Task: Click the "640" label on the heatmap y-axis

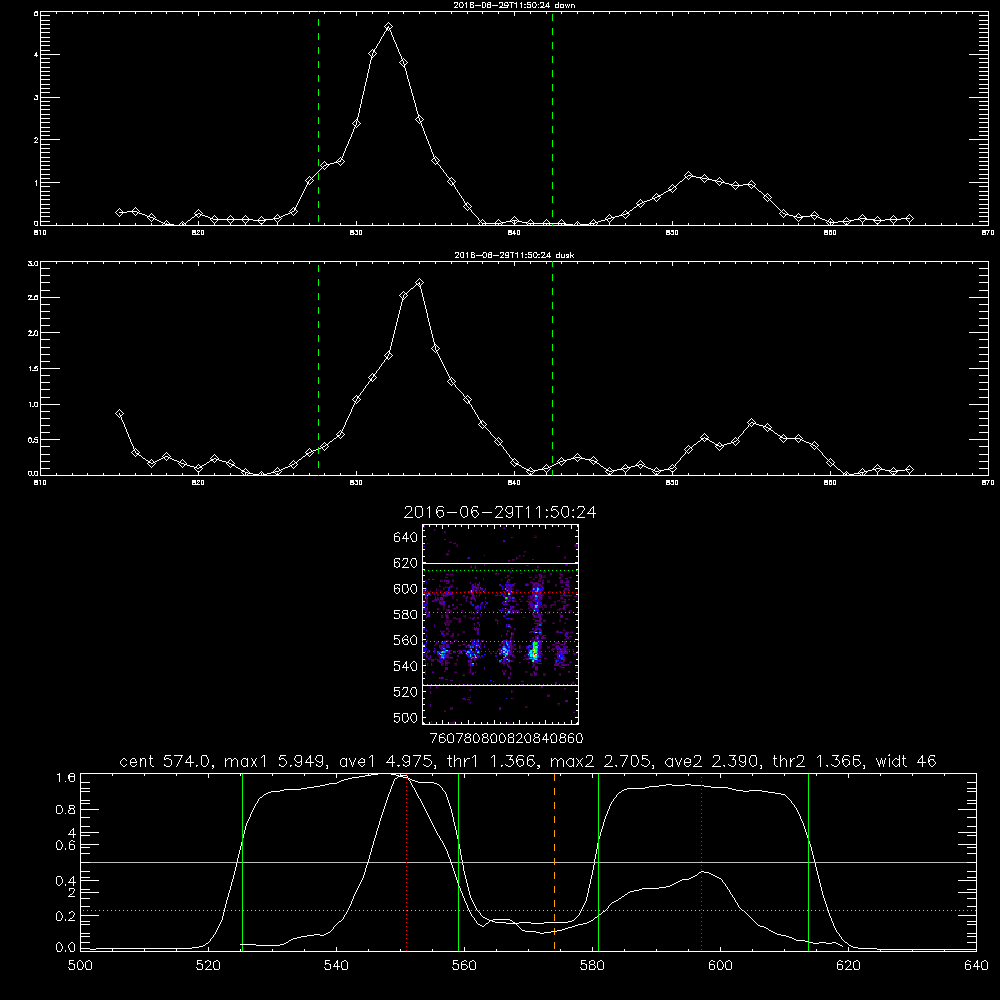Action: click(x=406, y=538)
